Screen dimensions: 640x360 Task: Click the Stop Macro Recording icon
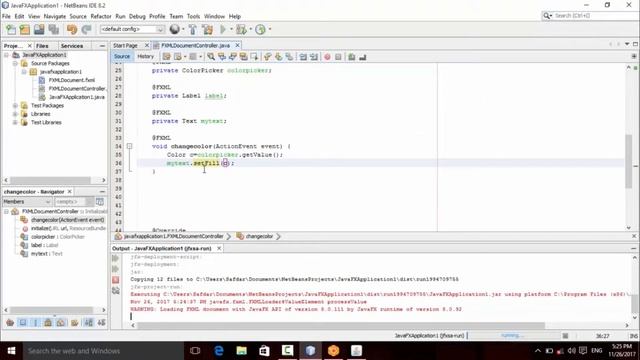click(x=338, y=57)
